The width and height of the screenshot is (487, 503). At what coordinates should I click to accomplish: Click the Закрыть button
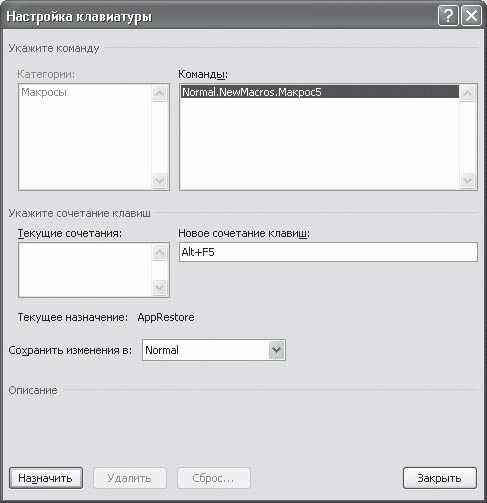[x=440, y=478]
